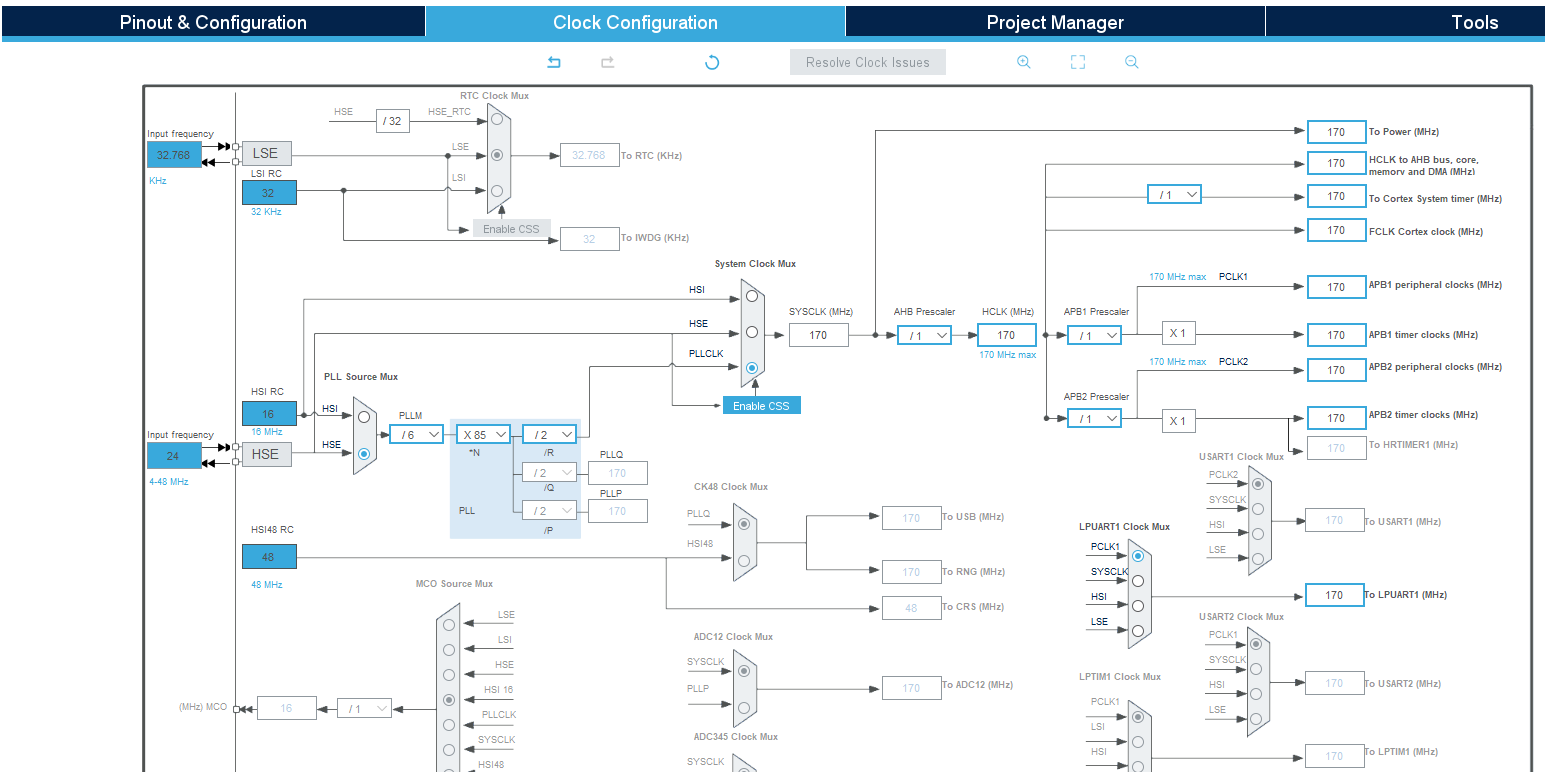Select HSI in PLL Source Mux
This screenshot has width=1545, height=772.
click(x=364, y=417)
